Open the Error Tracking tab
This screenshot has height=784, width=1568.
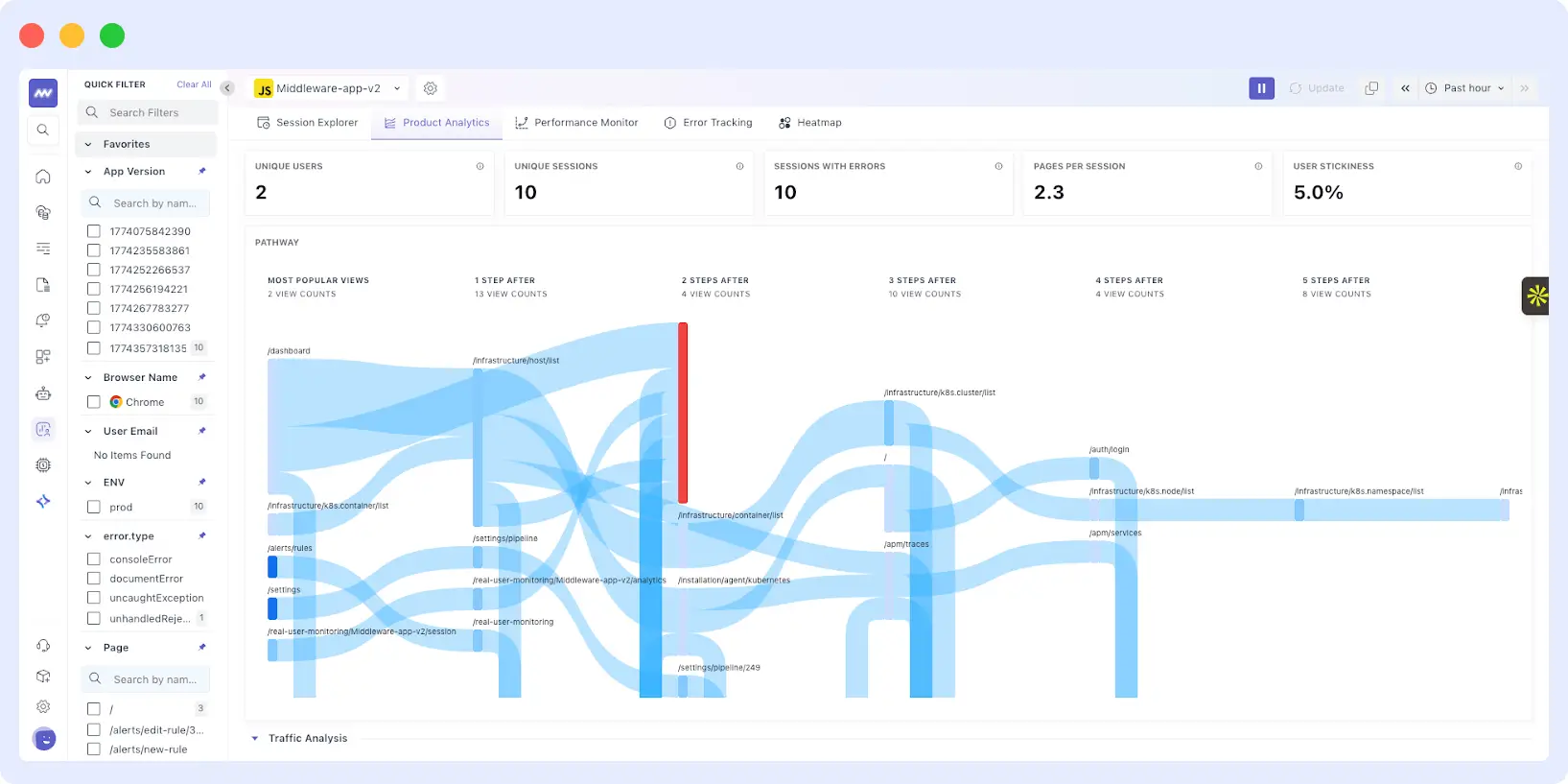708,123
